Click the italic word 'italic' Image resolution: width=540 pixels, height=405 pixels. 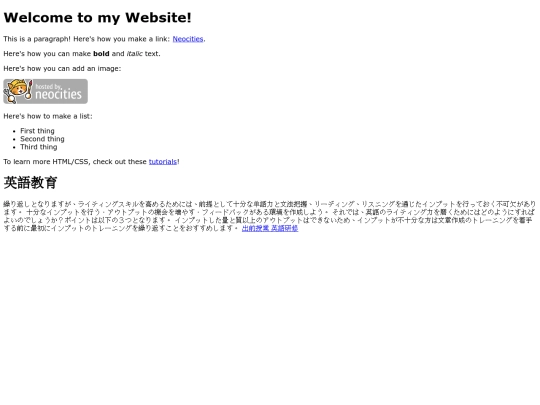point(134,54)
